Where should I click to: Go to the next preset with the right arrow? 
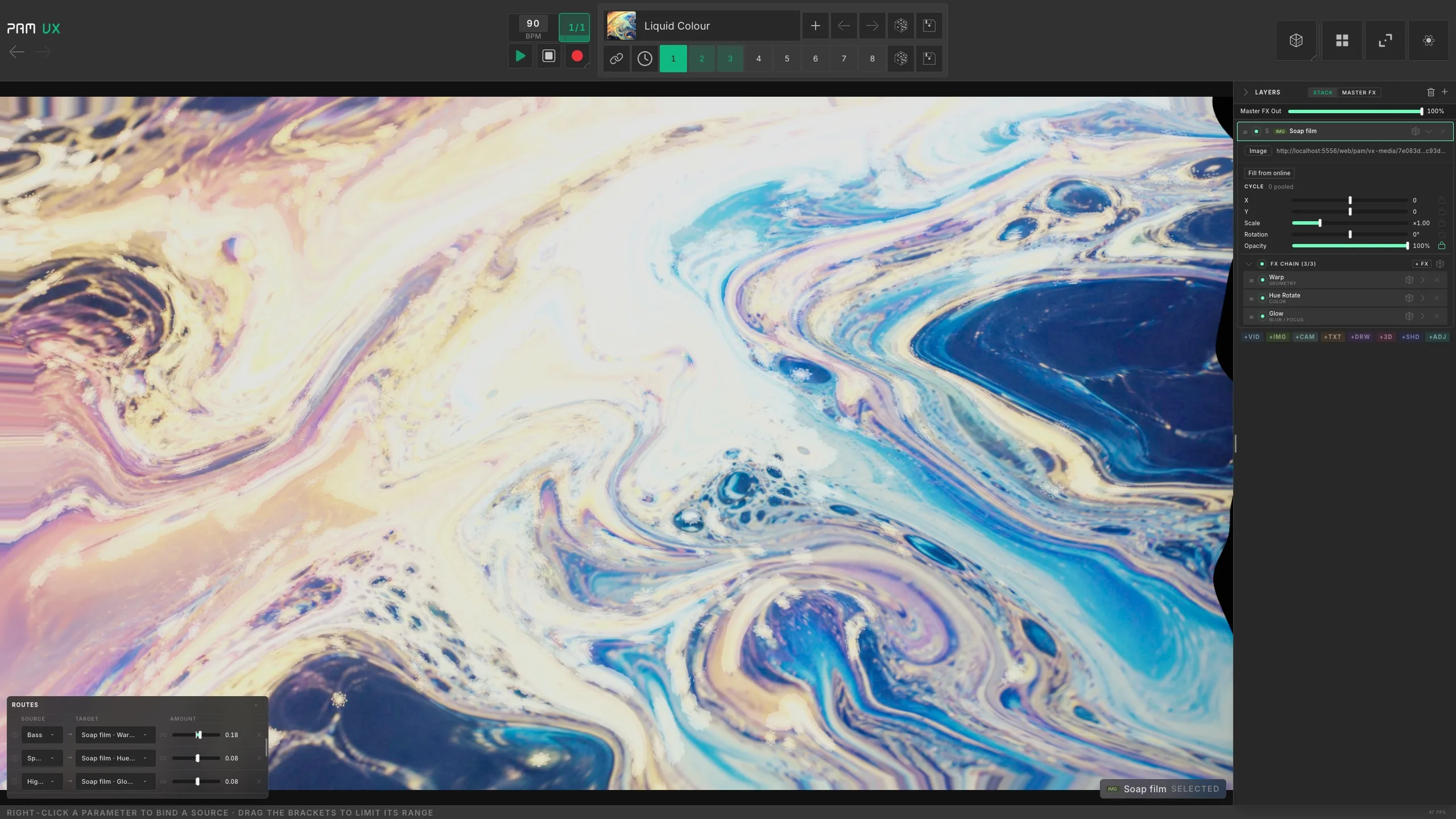pyautogui.click(x=872, y=26)
